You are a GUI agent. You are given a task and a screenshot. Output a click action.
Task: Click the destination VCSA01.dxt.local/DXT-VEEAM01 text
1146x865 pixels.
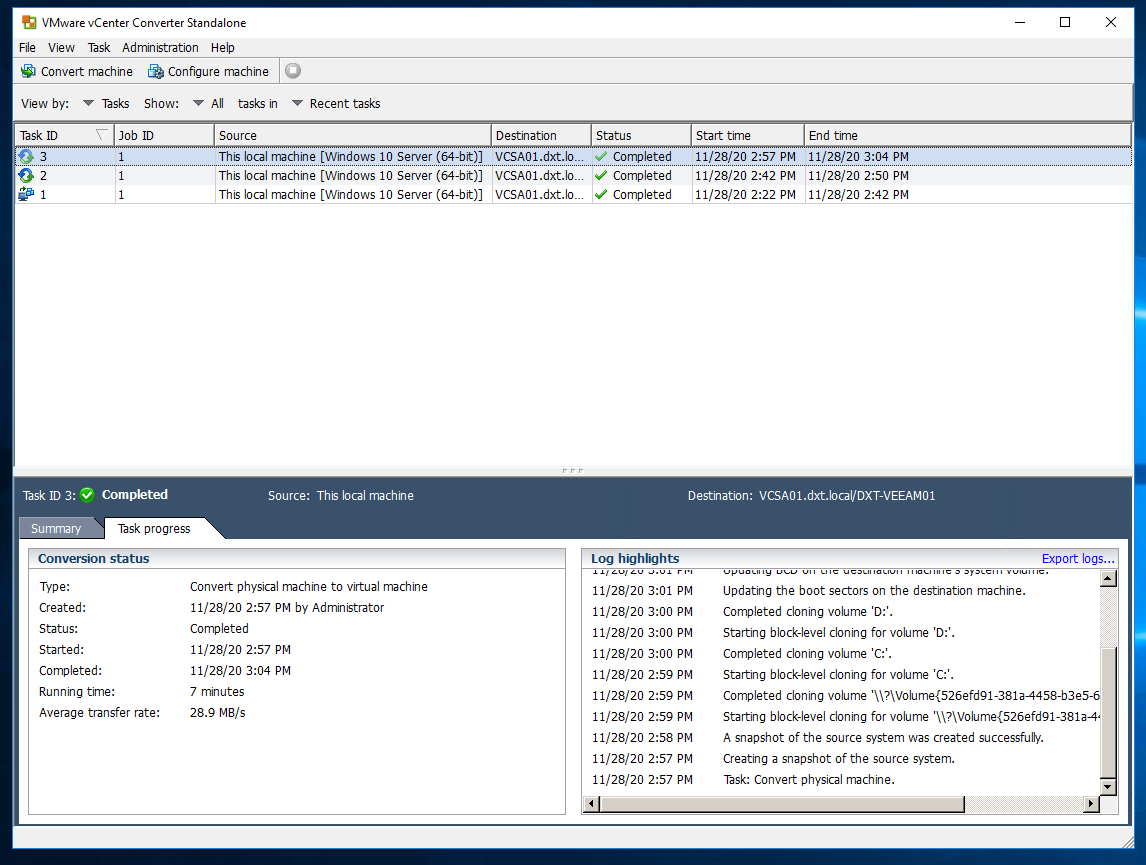(847, 495)
